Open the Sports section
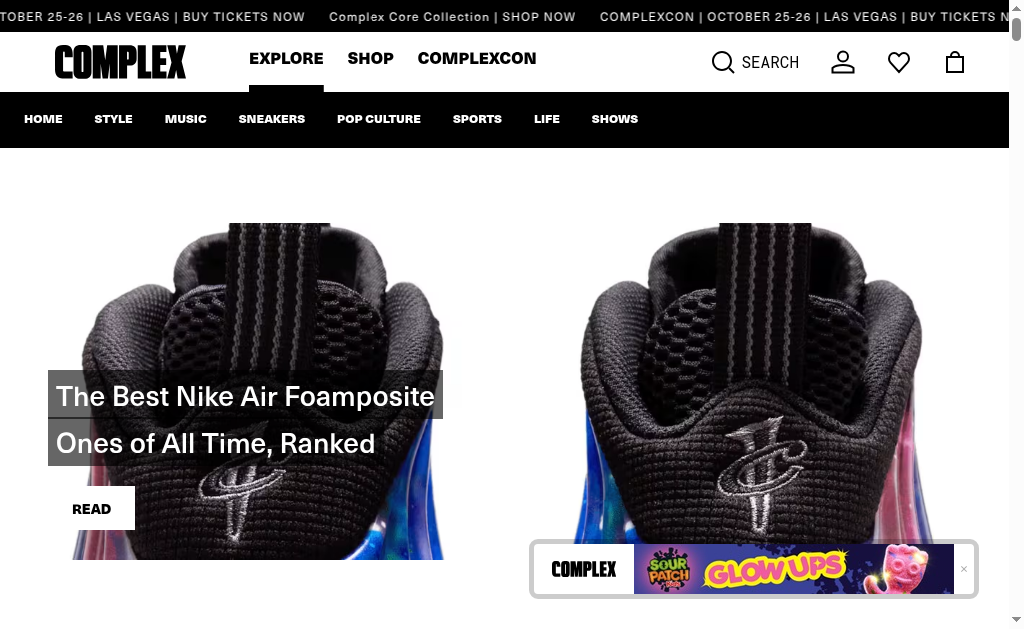 click(477, 119)
